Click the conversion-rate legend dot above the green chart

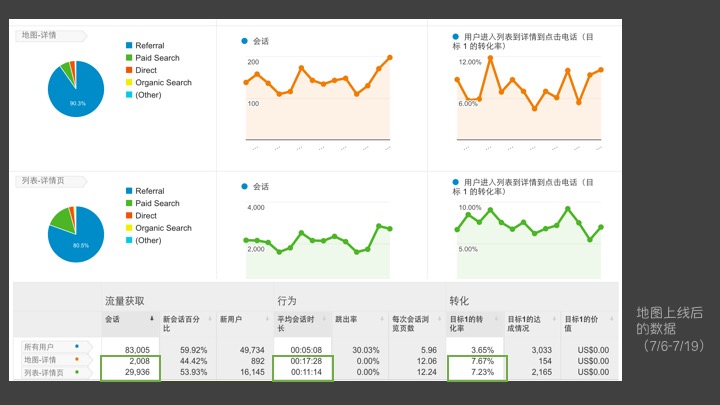click(456, 181)
